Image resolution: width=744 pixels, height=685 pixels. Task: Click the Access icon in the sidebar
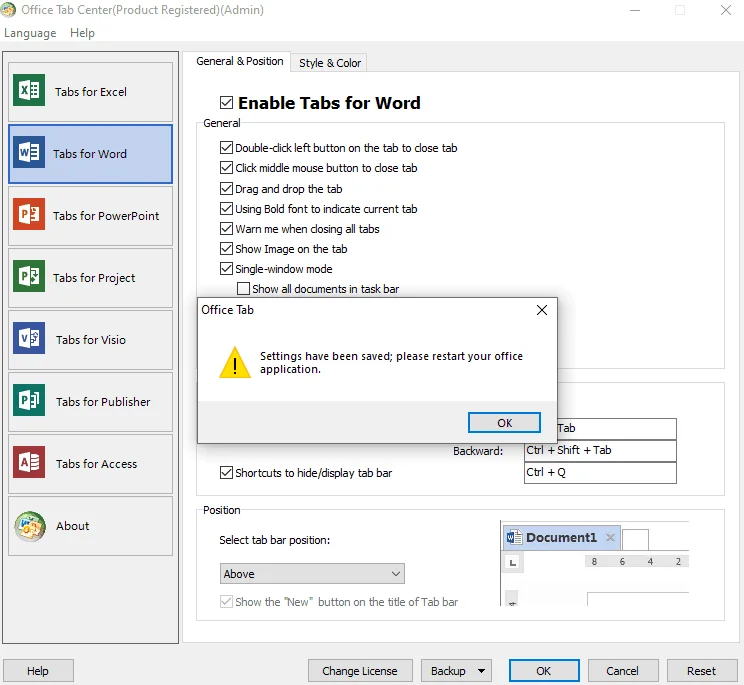tap(29, 462)
